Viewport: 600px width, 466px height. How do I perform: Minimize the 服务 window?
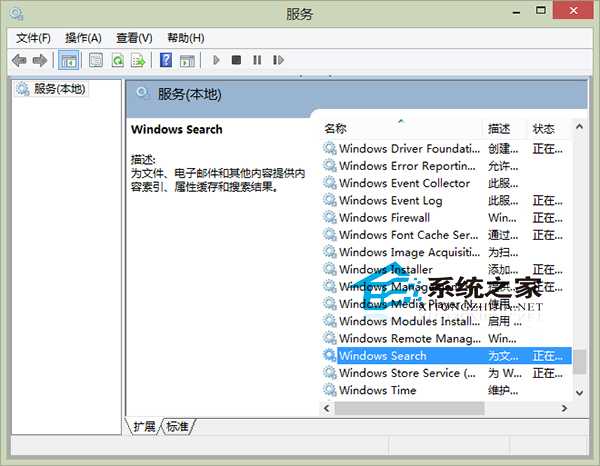point(517,11)
